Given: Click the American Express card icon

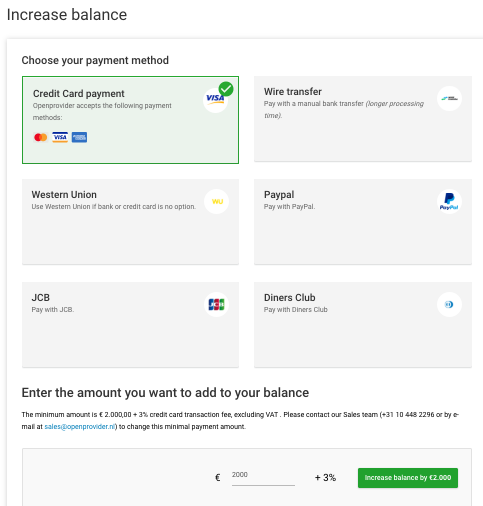Looking at the screenshot, I should tap(79, 137).
